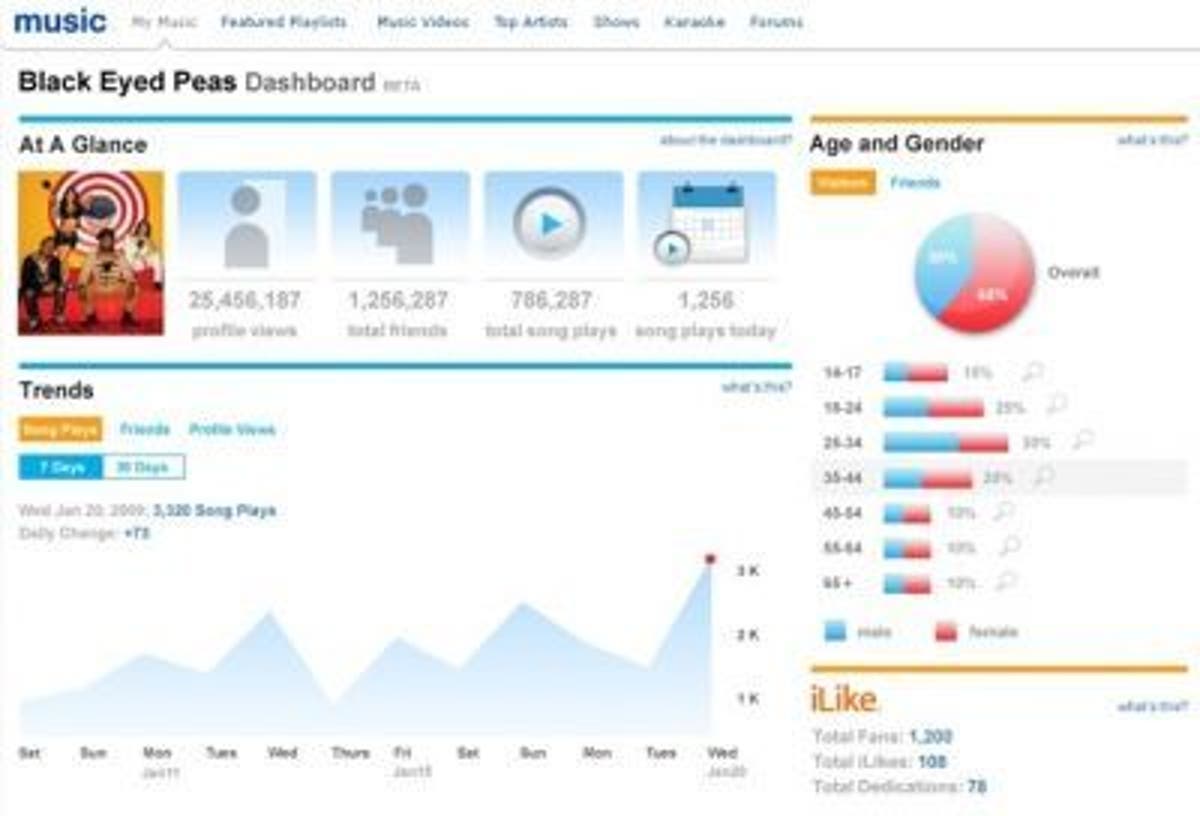Toggle Age and Gender to Friends
1200x816 pixels.
click(915, 183)
